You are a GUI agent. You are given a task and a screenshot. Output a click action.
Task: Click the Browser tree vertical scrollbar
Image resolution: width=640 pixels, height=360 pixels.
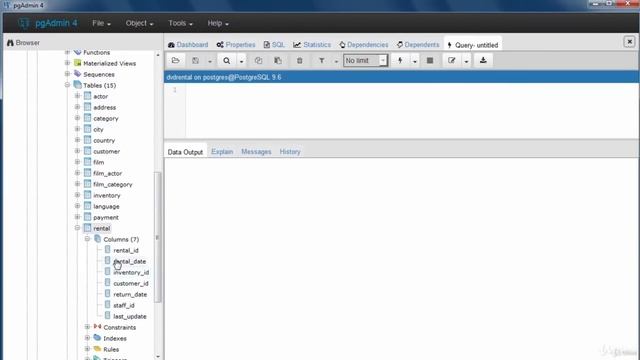(158, 237)
